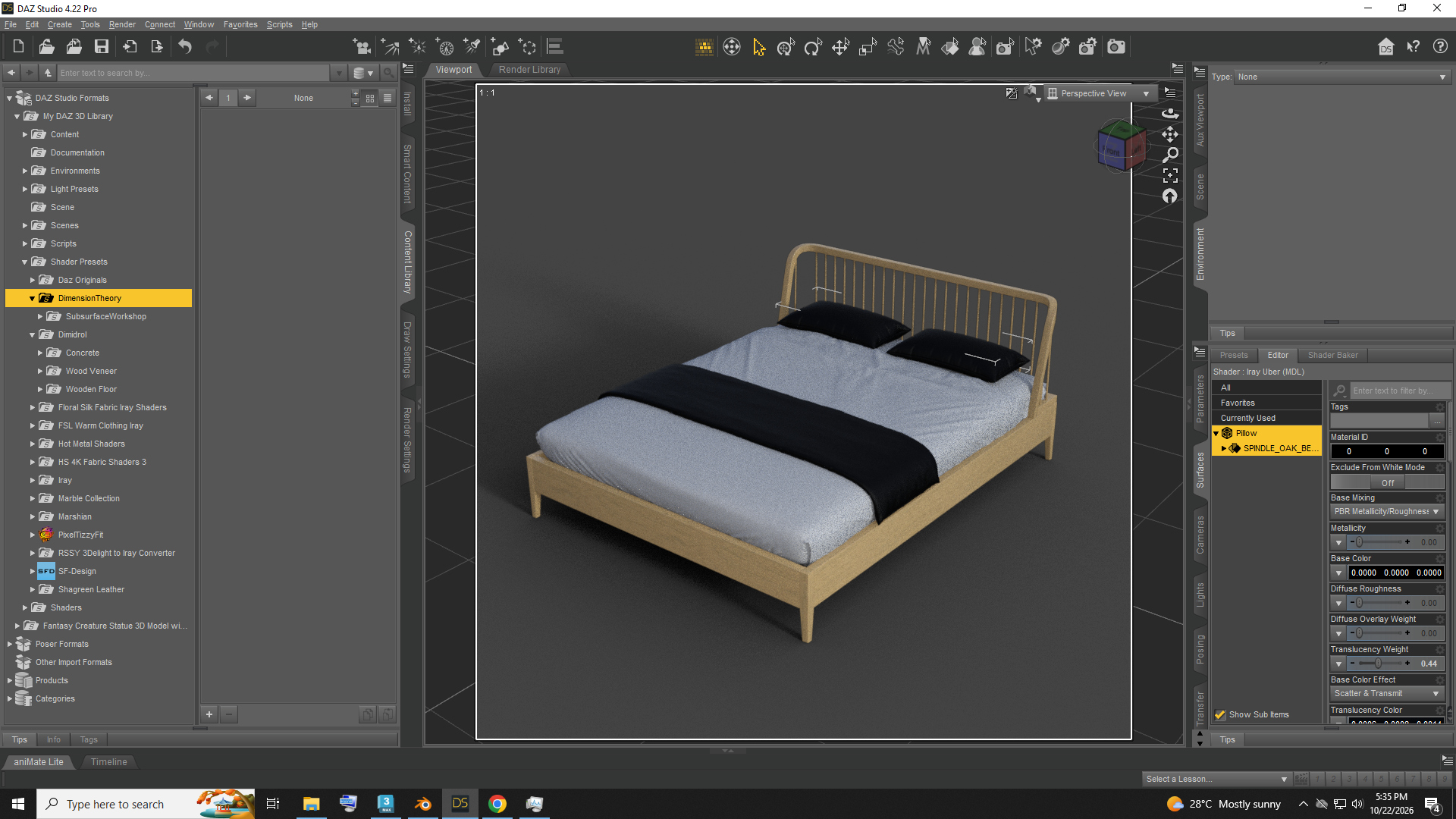Click the Translucency Weight slider
The width and height of the screenshot is (1456, 819).
tap(1379, 664)
